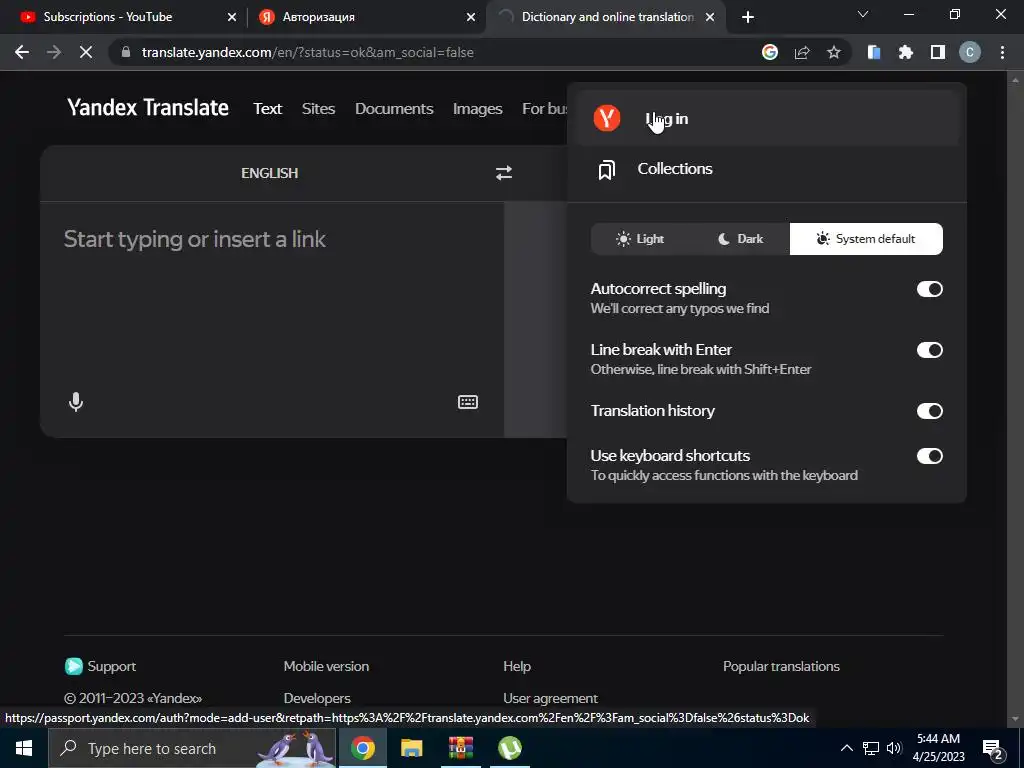Open a new browser tab

[x=748, y=17]
